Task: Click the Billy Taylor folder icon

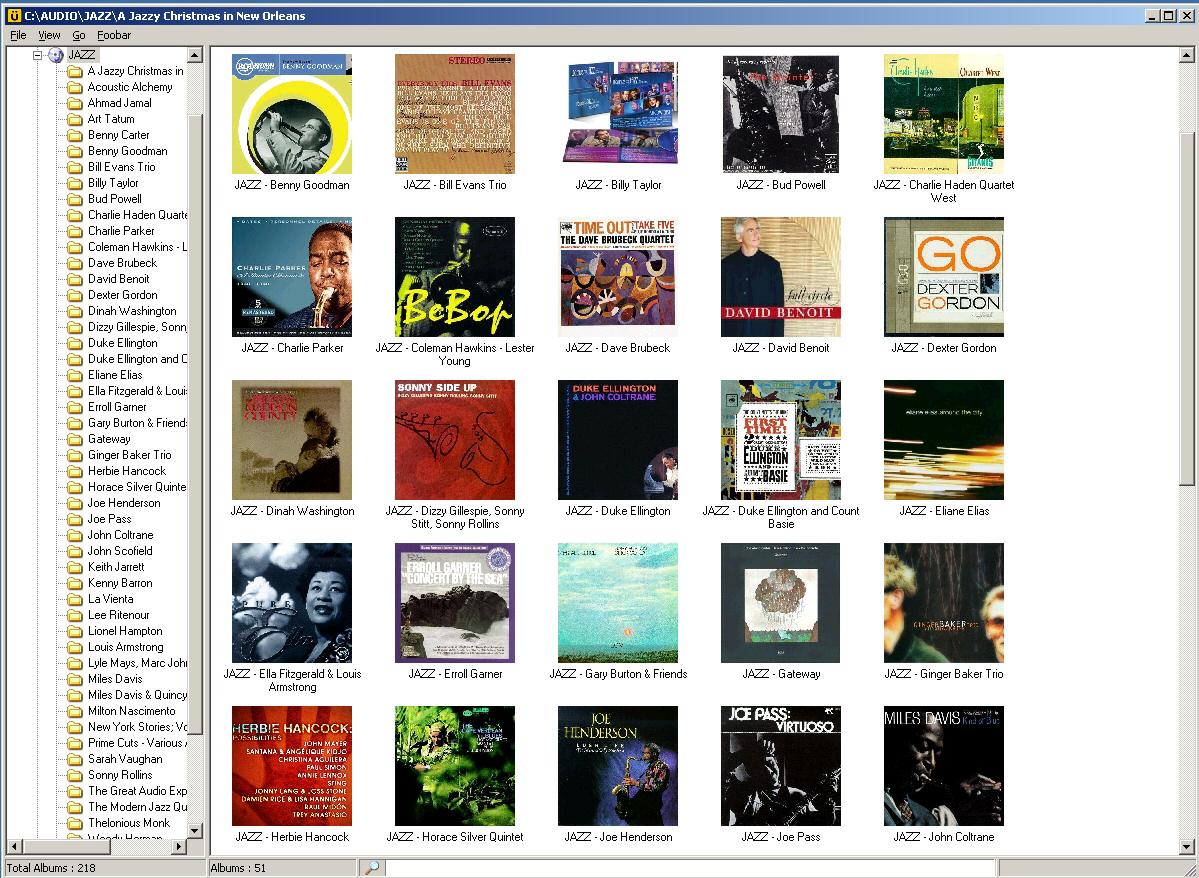Action: tap(74, 184)
